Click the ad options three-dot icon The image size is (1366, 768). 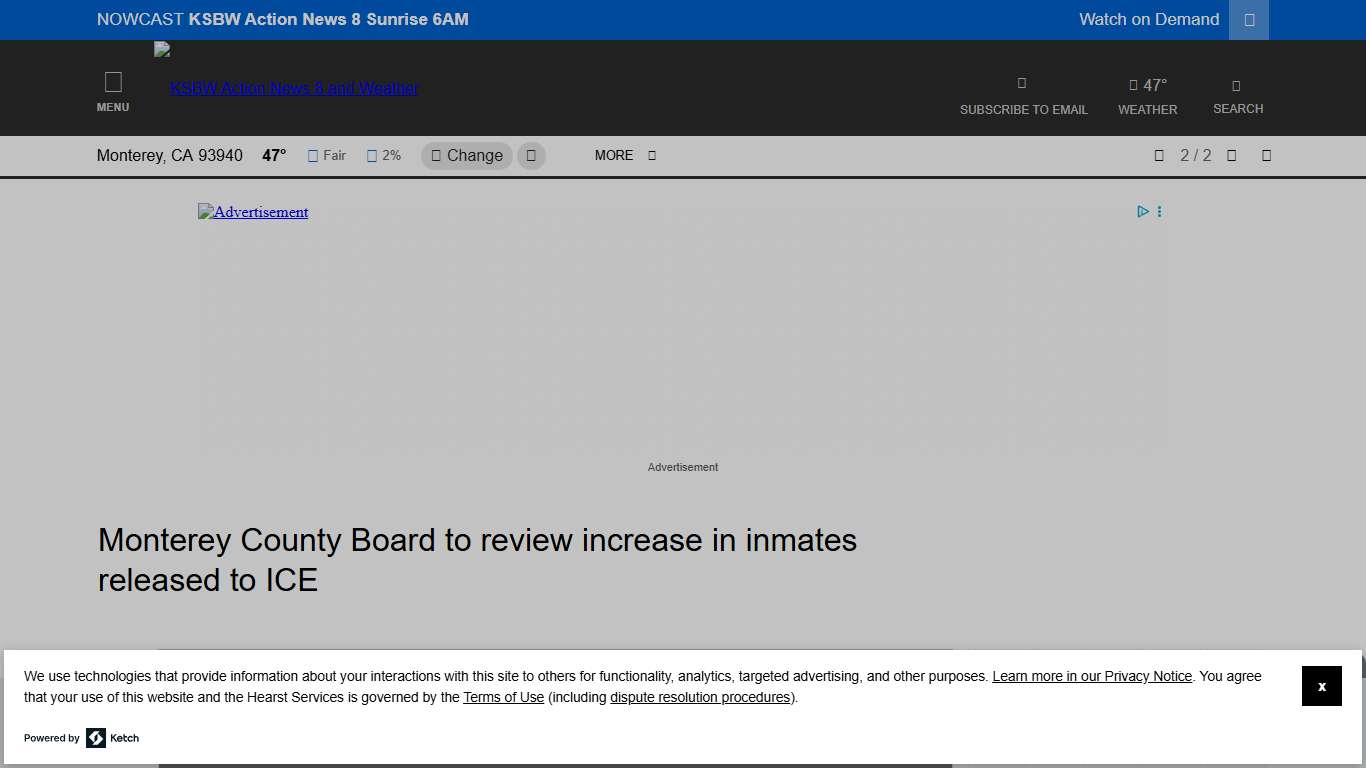[x=1159, y=211]
